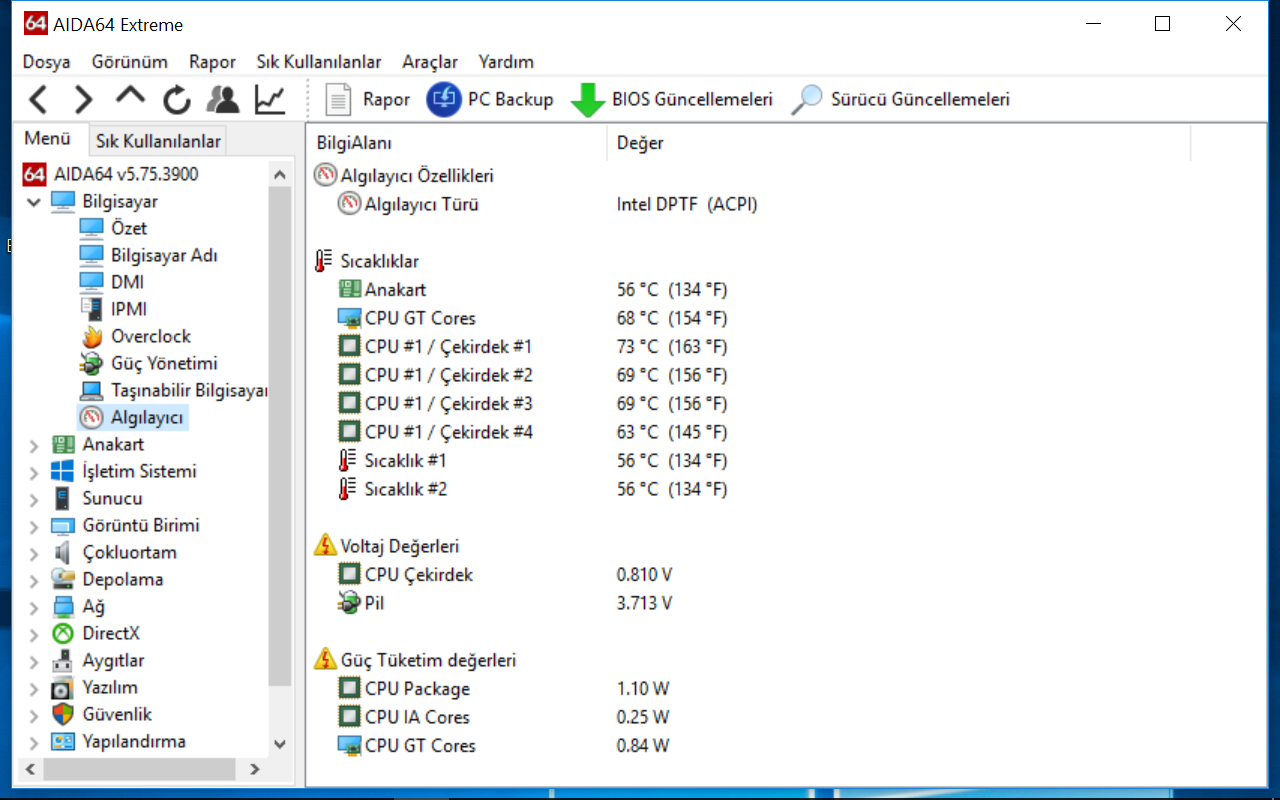
Task: Expand the Yazılım tree node
Action: [x=34, y=688]
